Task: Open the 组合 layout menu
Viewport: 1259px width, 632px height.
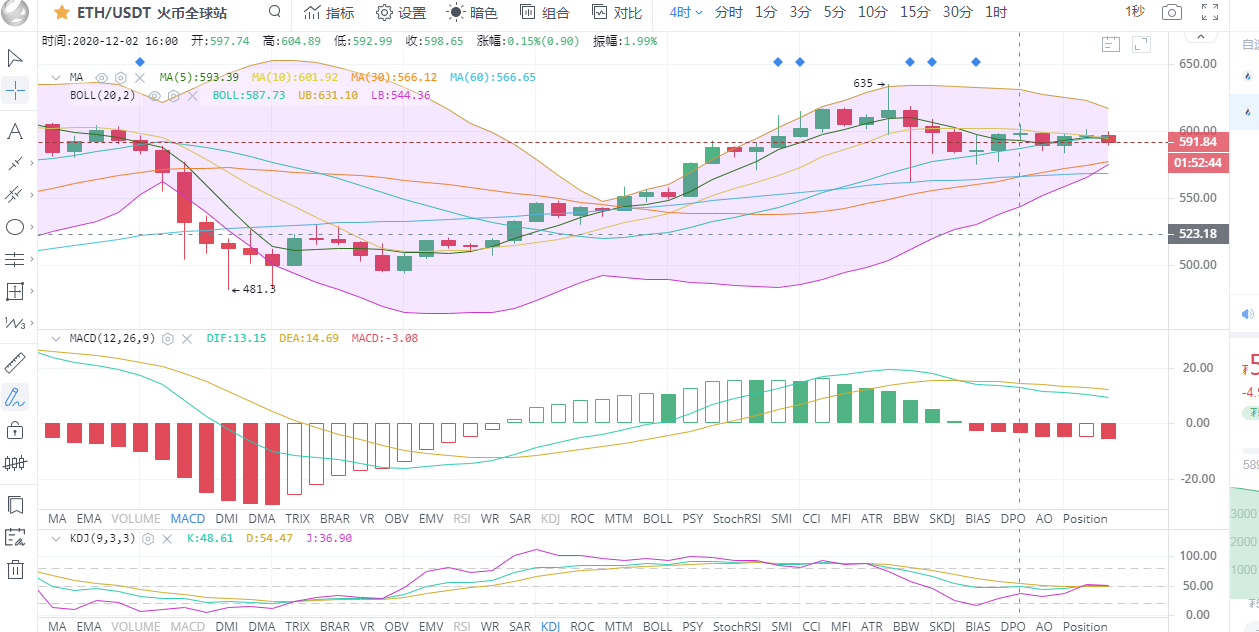Action: click(x=545, y=13)
